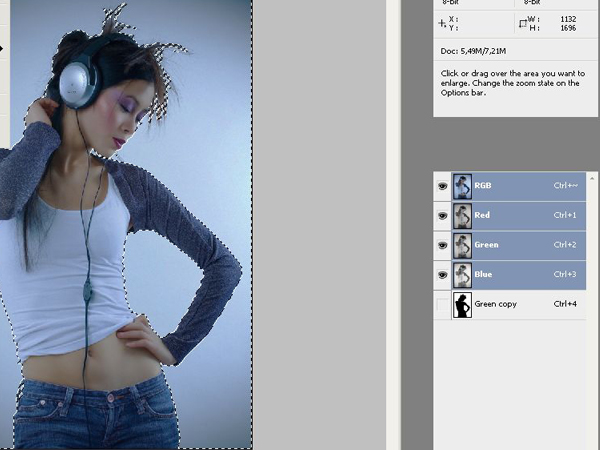This screenshot has width=600, height=450.
Task: Click the Doc size readout
Action: pyautogui.click(x=473, y=51)
